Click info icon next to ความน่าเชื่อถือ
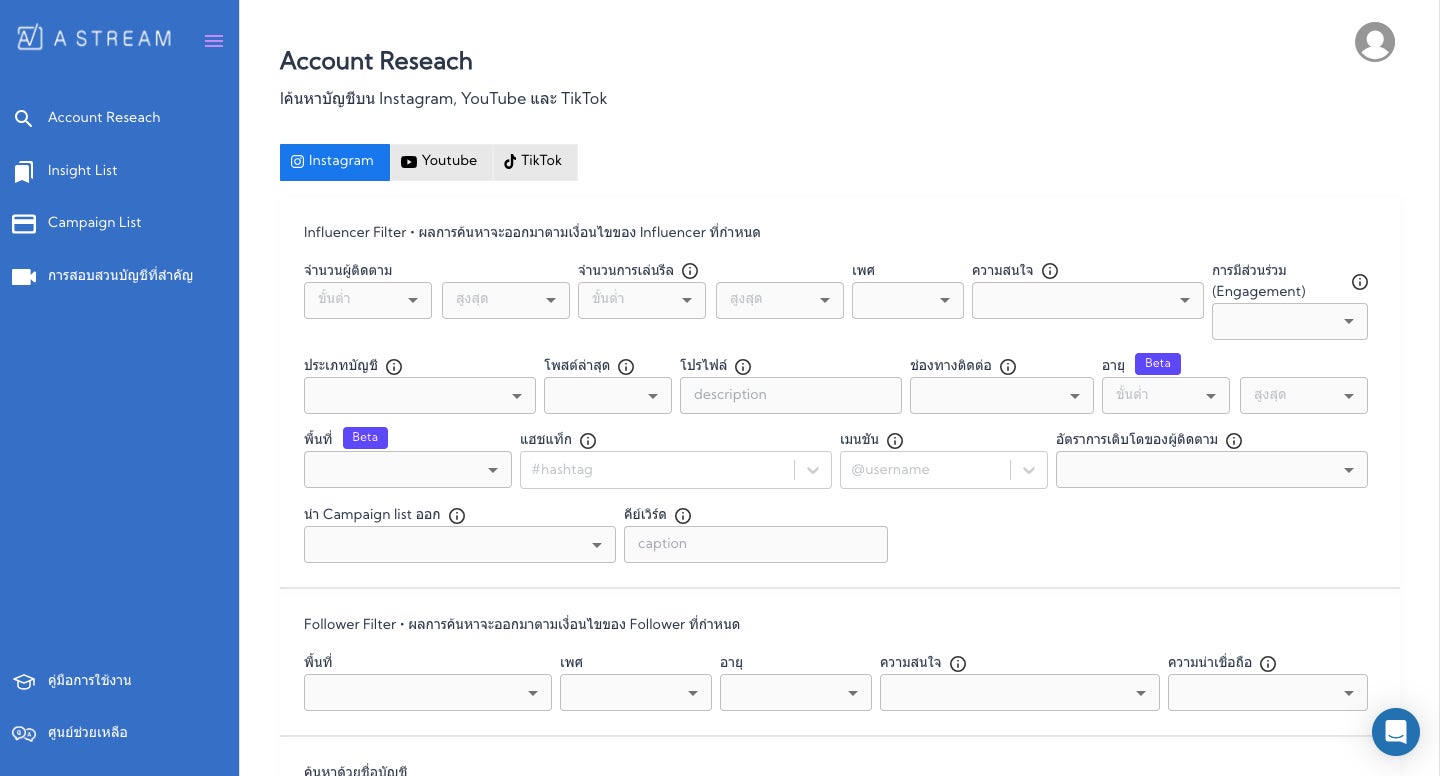 1268,664
